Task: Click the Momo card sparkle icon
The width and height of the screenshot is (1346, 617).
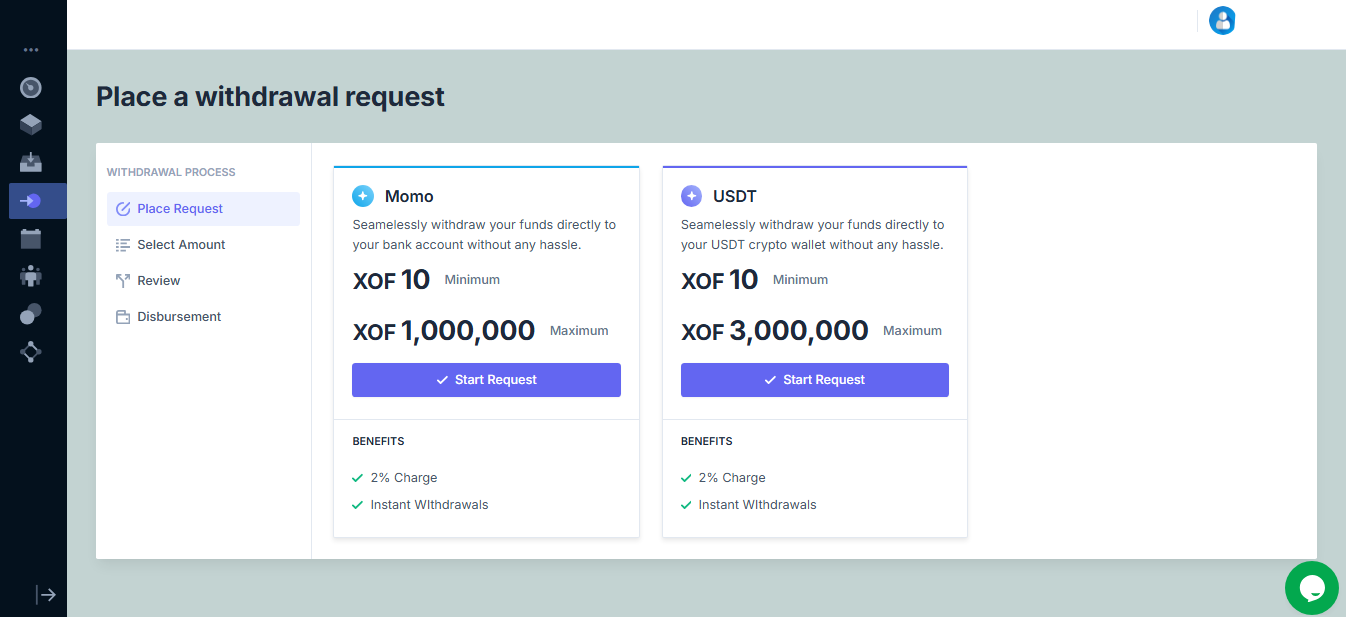Action: click(363, 196)
